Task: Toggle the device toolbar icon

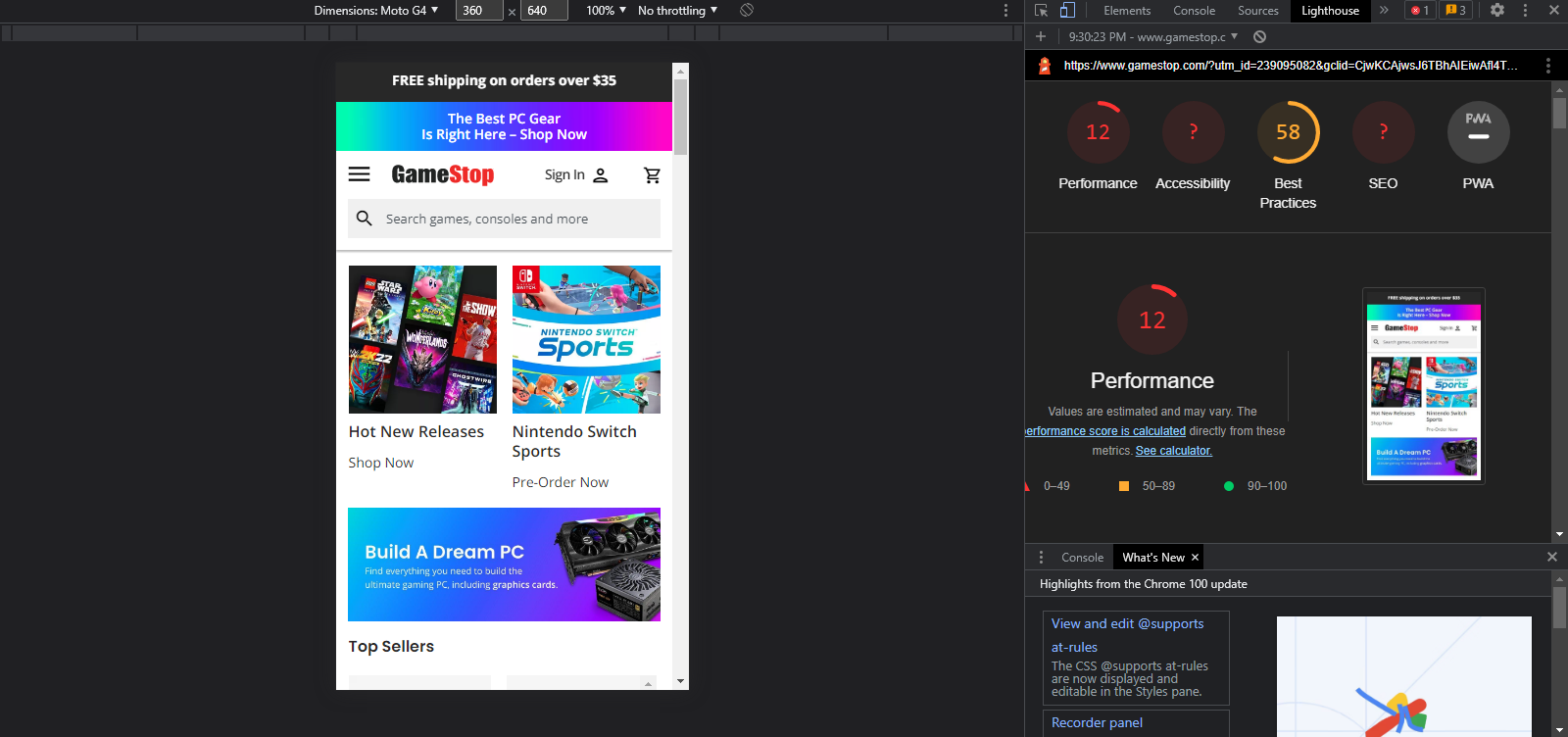Action: (1067, 11)
